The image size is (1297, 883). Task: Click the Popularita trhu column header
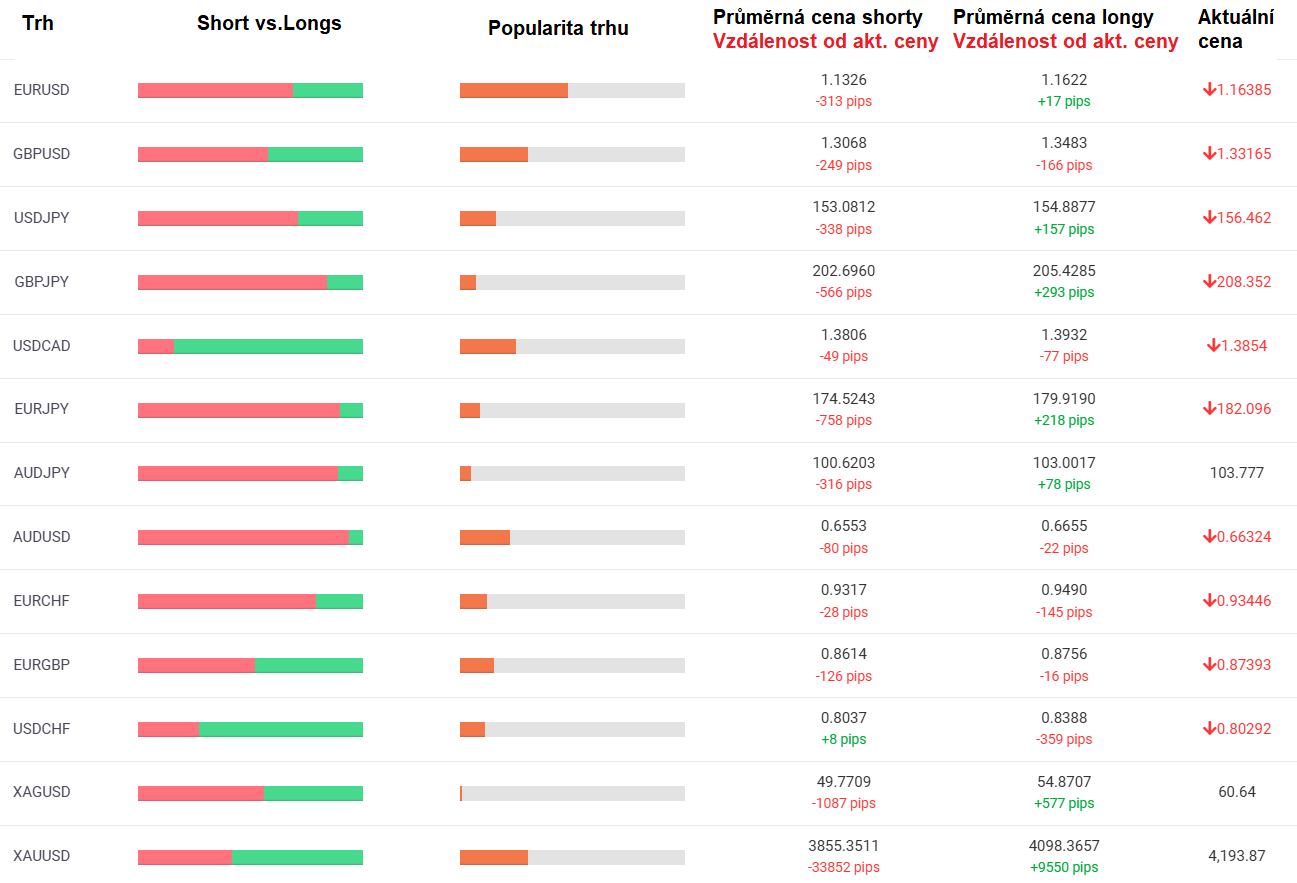click(x=558, y=29)
